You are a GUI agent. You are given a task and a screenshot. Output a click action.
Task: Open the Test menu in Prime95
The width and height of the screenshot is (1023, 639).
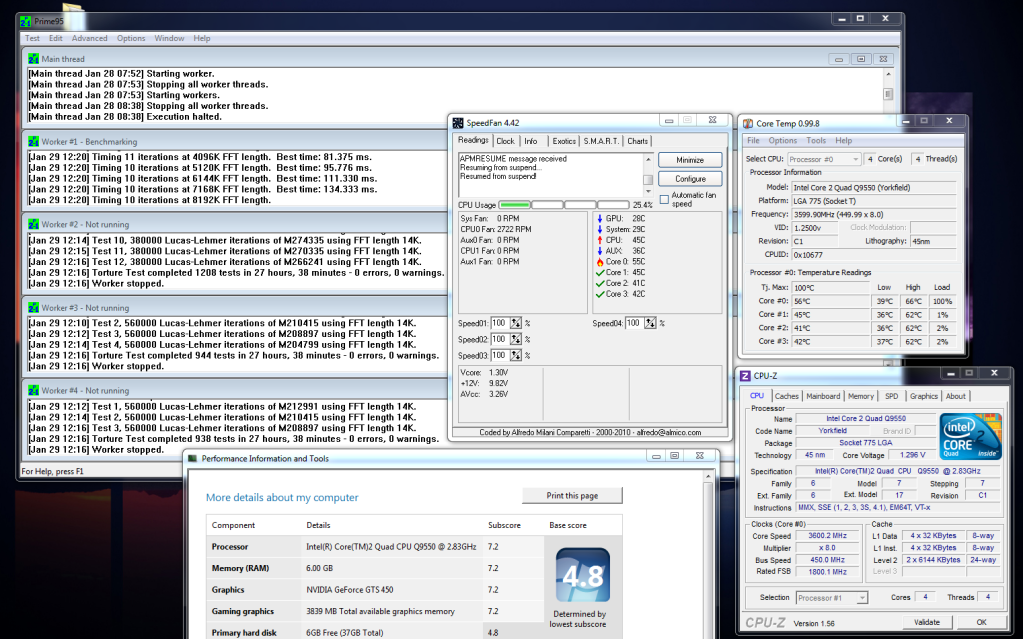[x=32, y=39]
